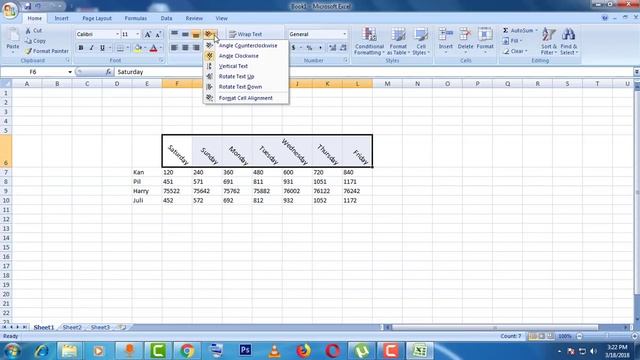
Task: Open the Fill dropdown
Action: click(512, 41)
